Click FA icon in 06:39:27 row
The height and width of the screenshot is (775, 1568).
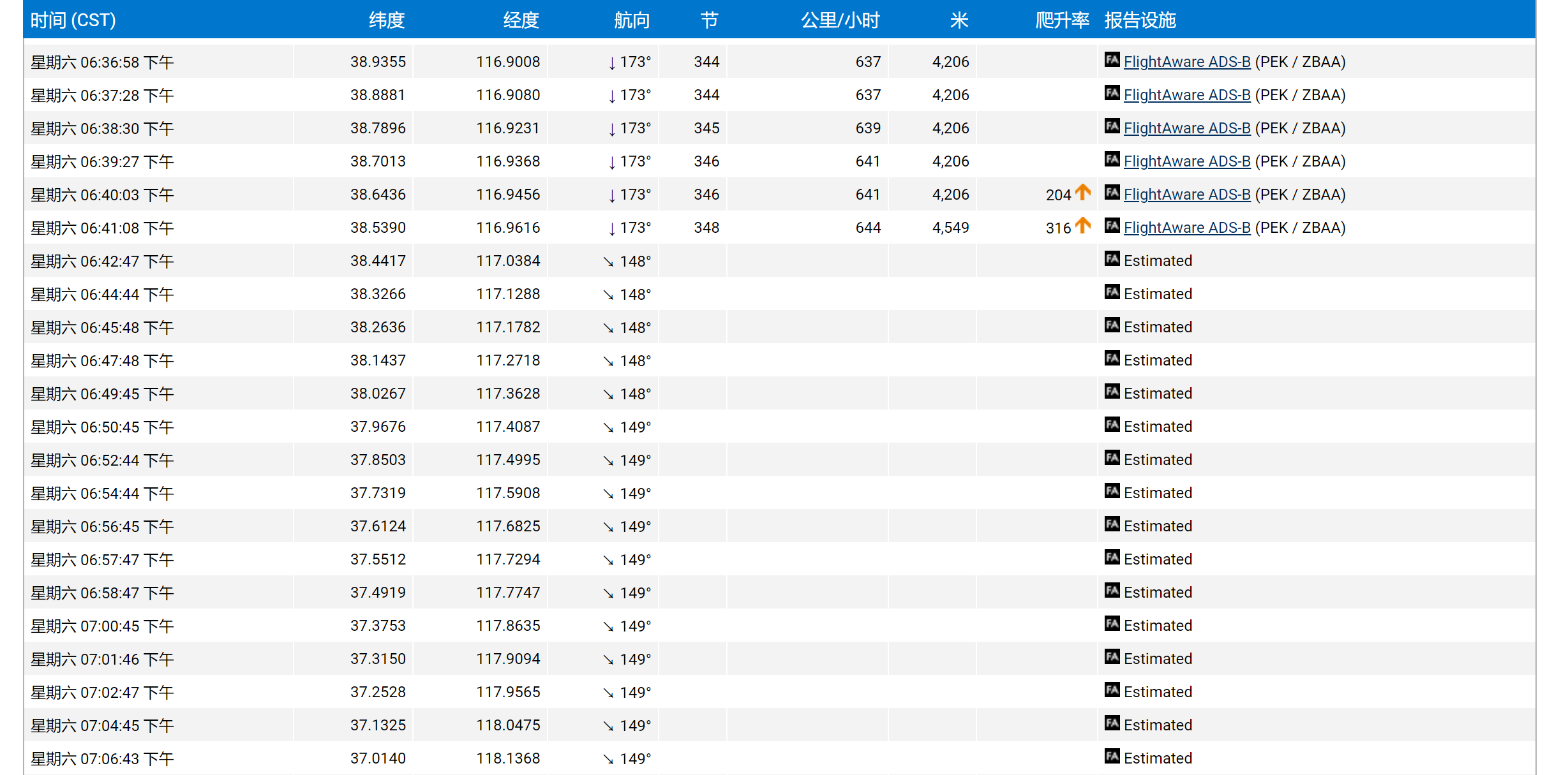tap(1112, 159)
